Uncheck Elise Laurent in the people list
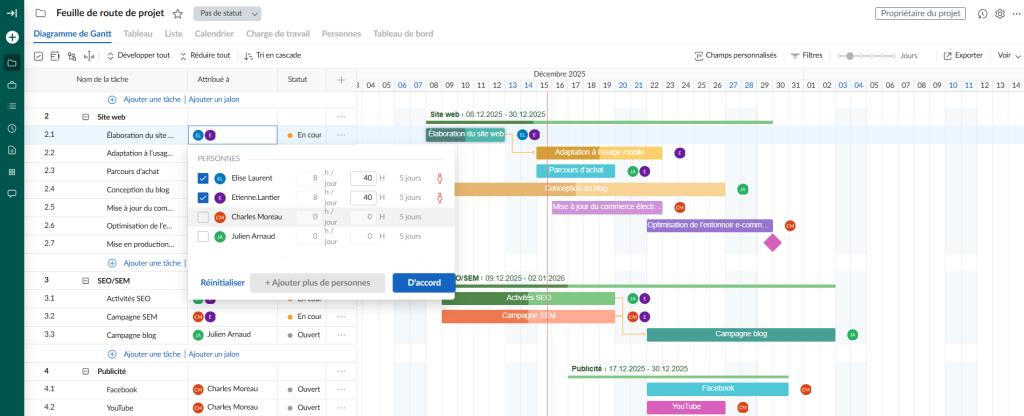The height and width of the screenshot is (416, 1024). click(203, 178)
